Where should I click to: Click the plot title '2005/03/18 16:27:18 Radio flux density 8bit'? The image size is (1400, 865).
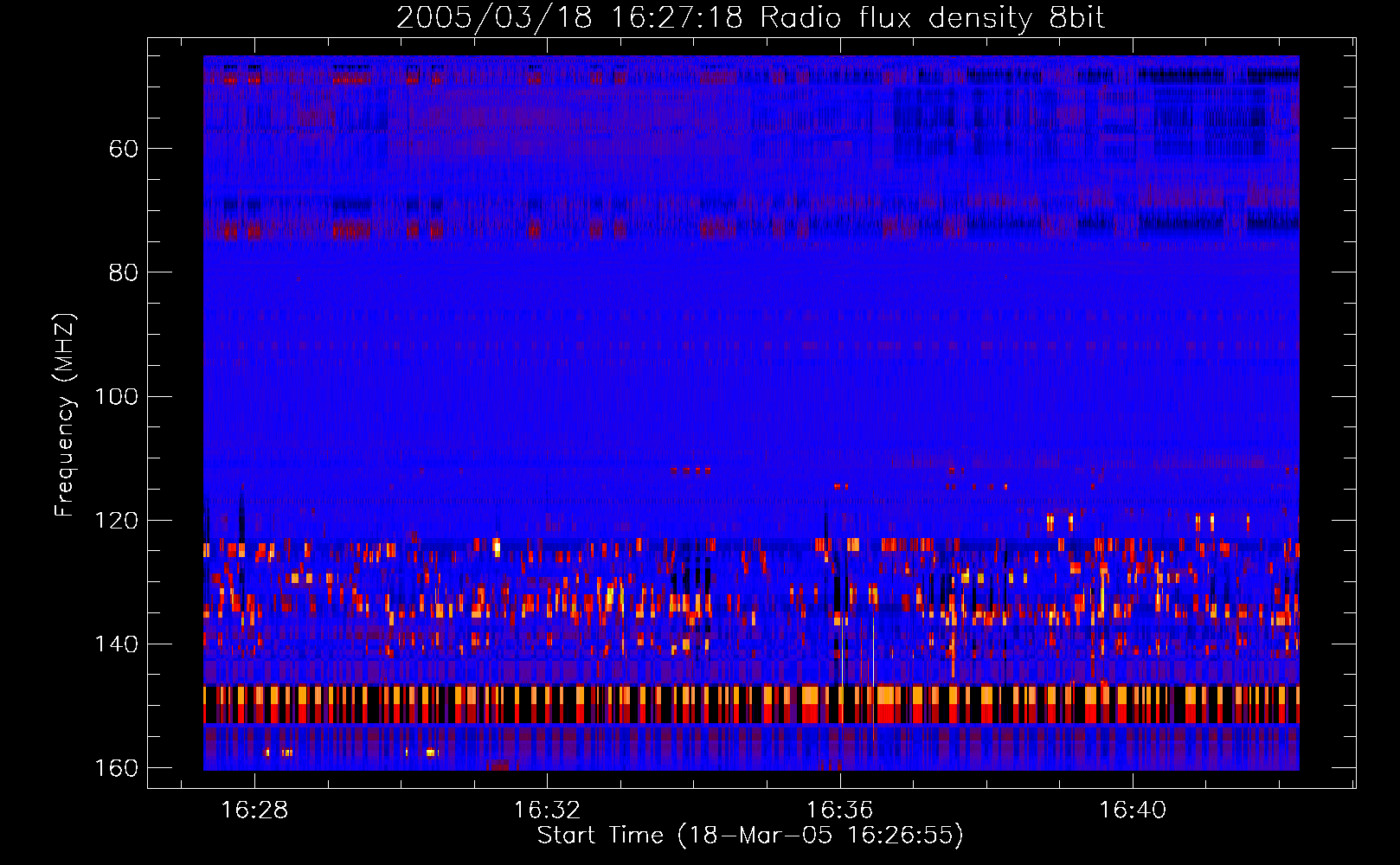pos(750,18)
